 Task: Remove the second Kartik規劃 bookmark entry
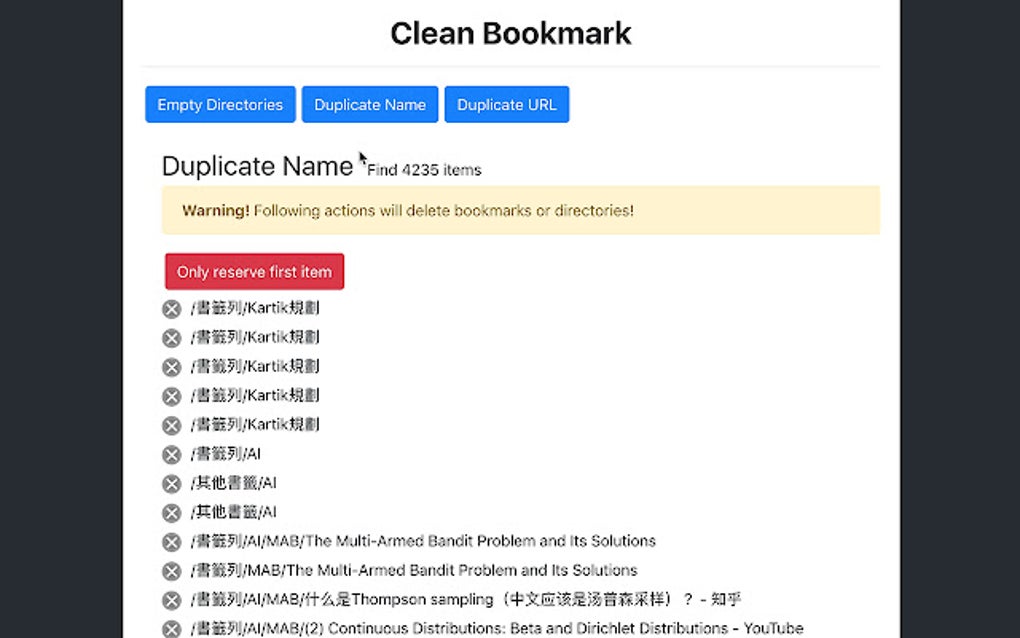click(x=170, y=337)
